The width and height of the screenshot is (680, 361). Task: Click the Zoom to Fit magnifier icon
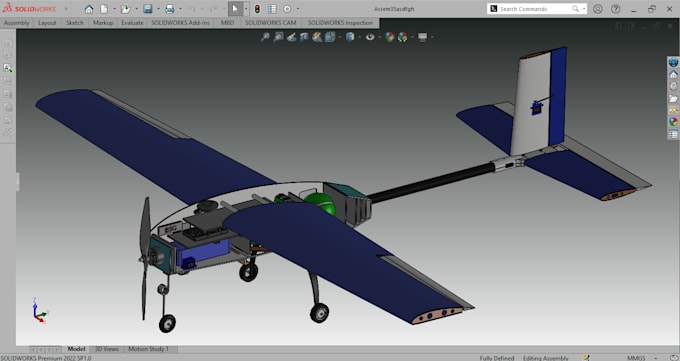coord(265,37)
